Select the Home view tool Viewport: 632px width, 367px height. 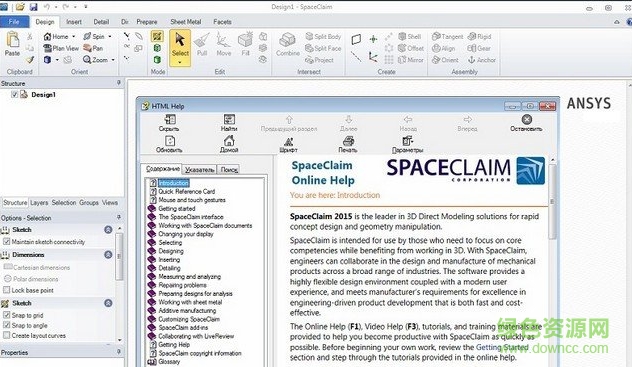(x=56, y=37)
